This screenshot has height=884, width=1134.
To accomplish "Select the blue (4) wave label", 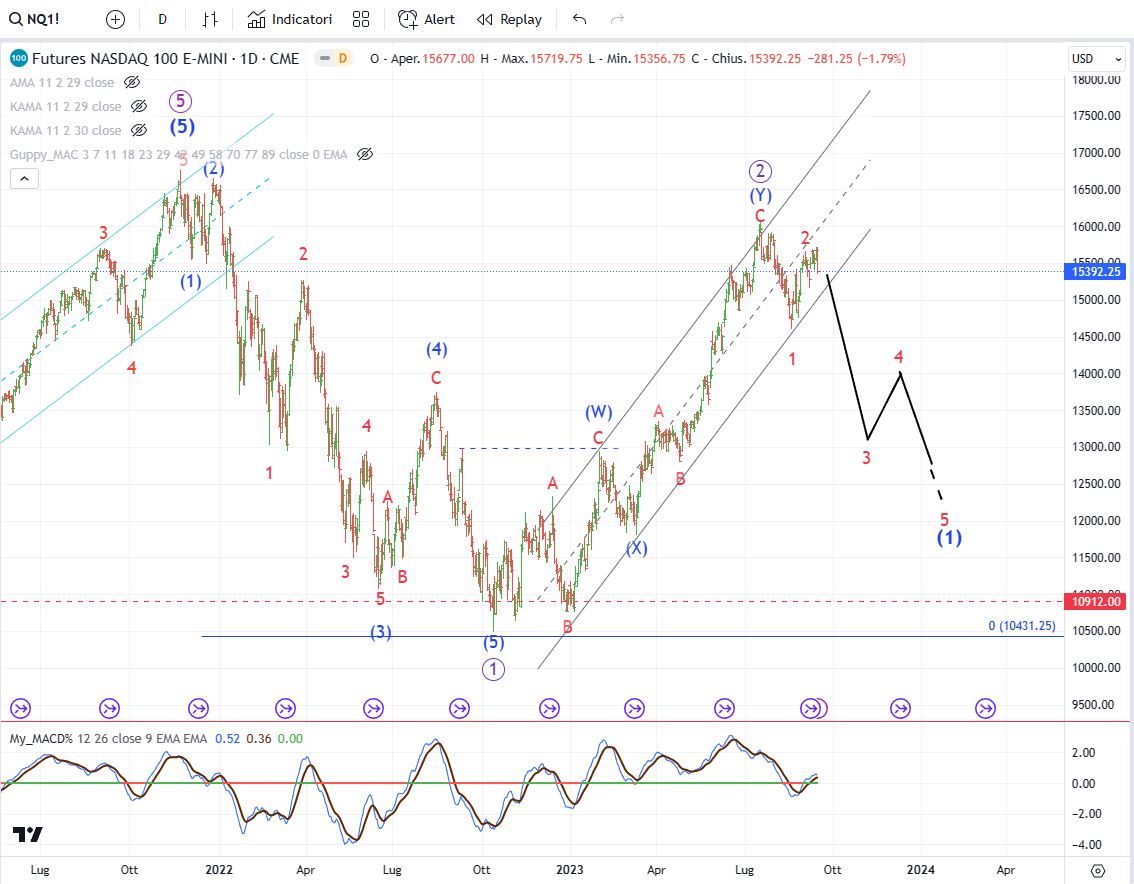I will pos(436,350).
